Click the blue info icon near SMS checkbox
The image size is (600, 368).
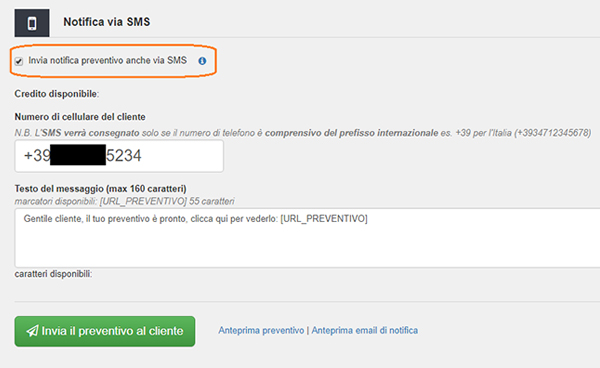202,61
